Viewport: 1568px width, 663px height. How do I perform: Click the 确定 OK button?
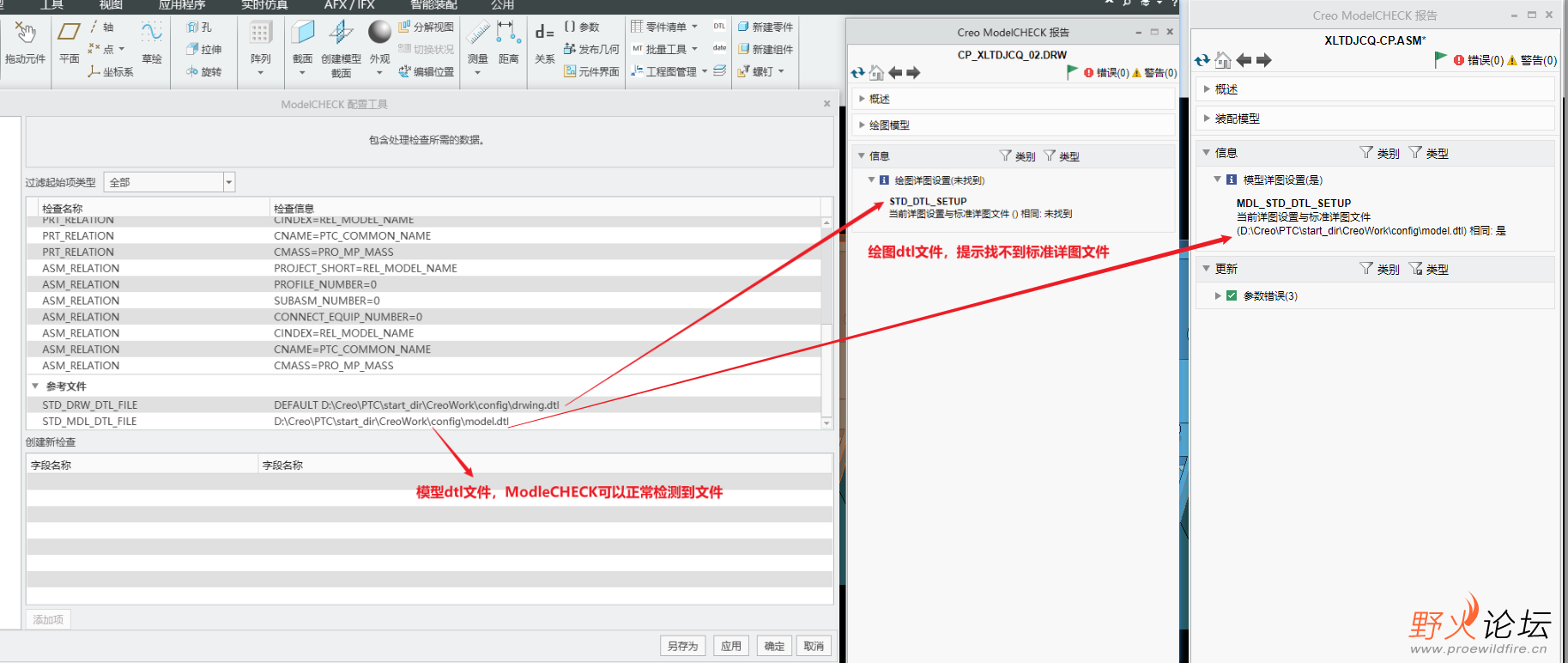pyautogui.click(x=774, y=646)
